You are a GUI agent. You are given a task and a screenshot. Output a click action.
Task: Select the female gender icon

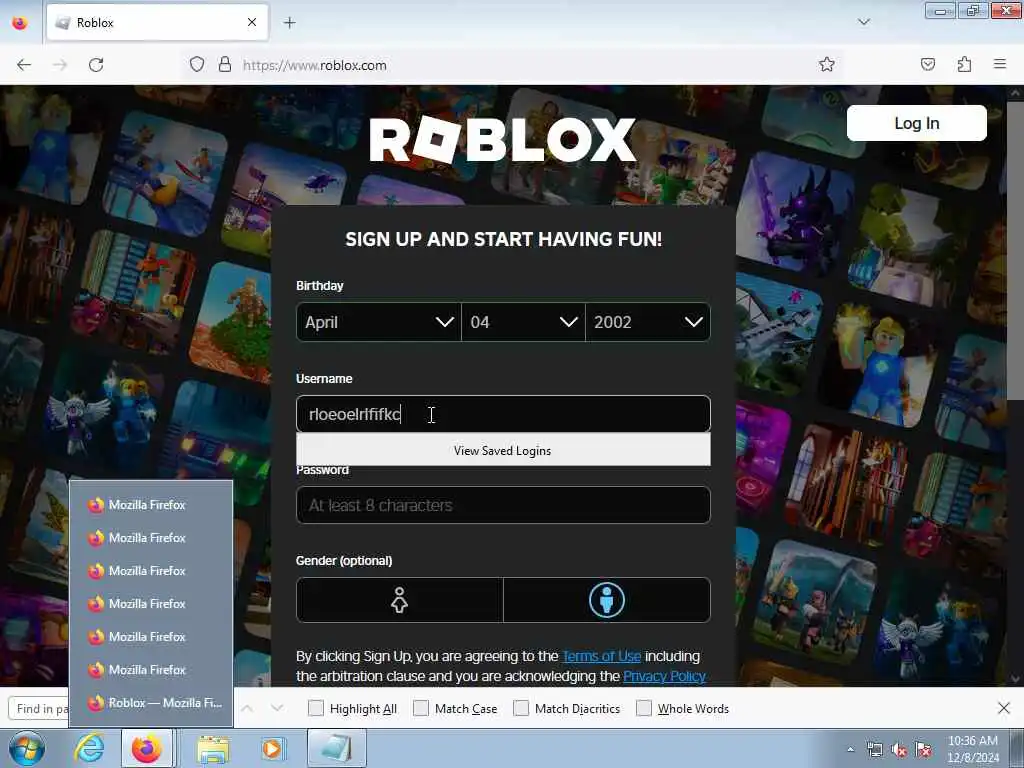tap(400, 600)
